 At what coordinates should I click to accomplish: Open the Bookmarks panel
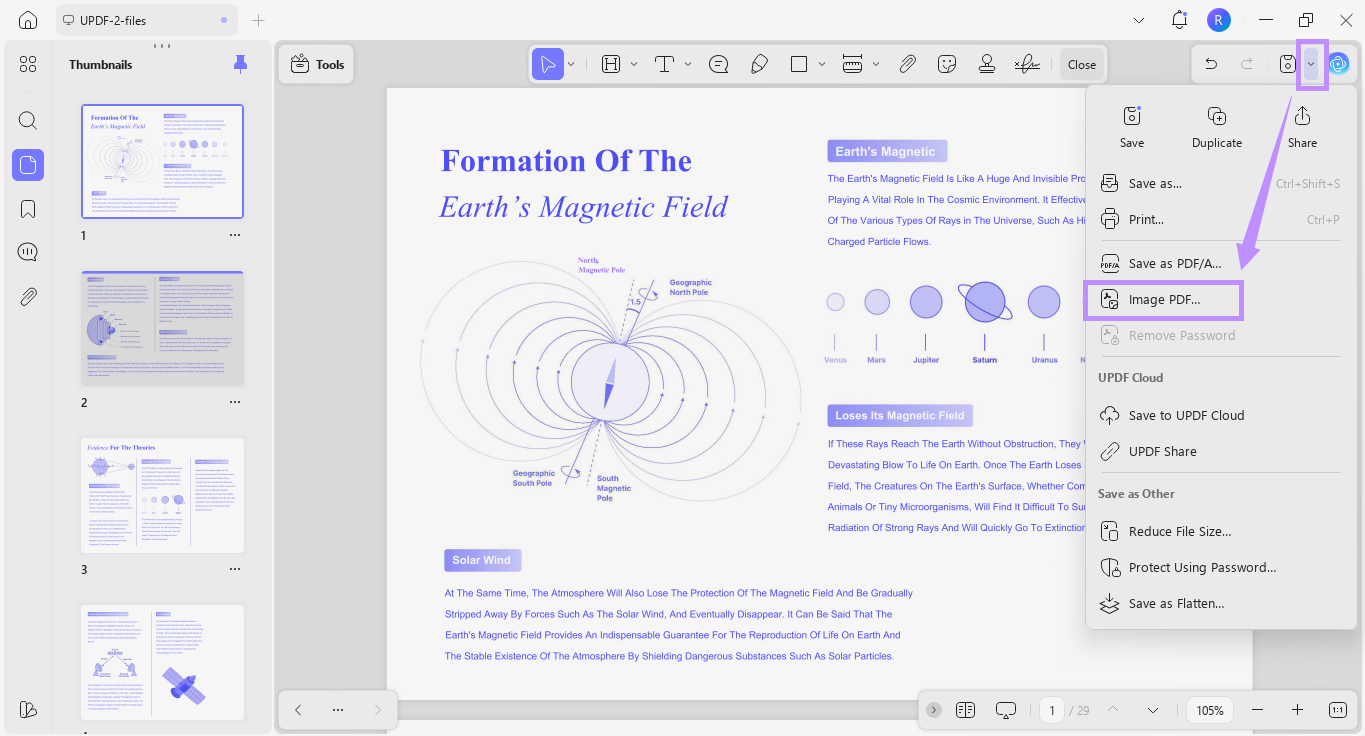[27, 208]
